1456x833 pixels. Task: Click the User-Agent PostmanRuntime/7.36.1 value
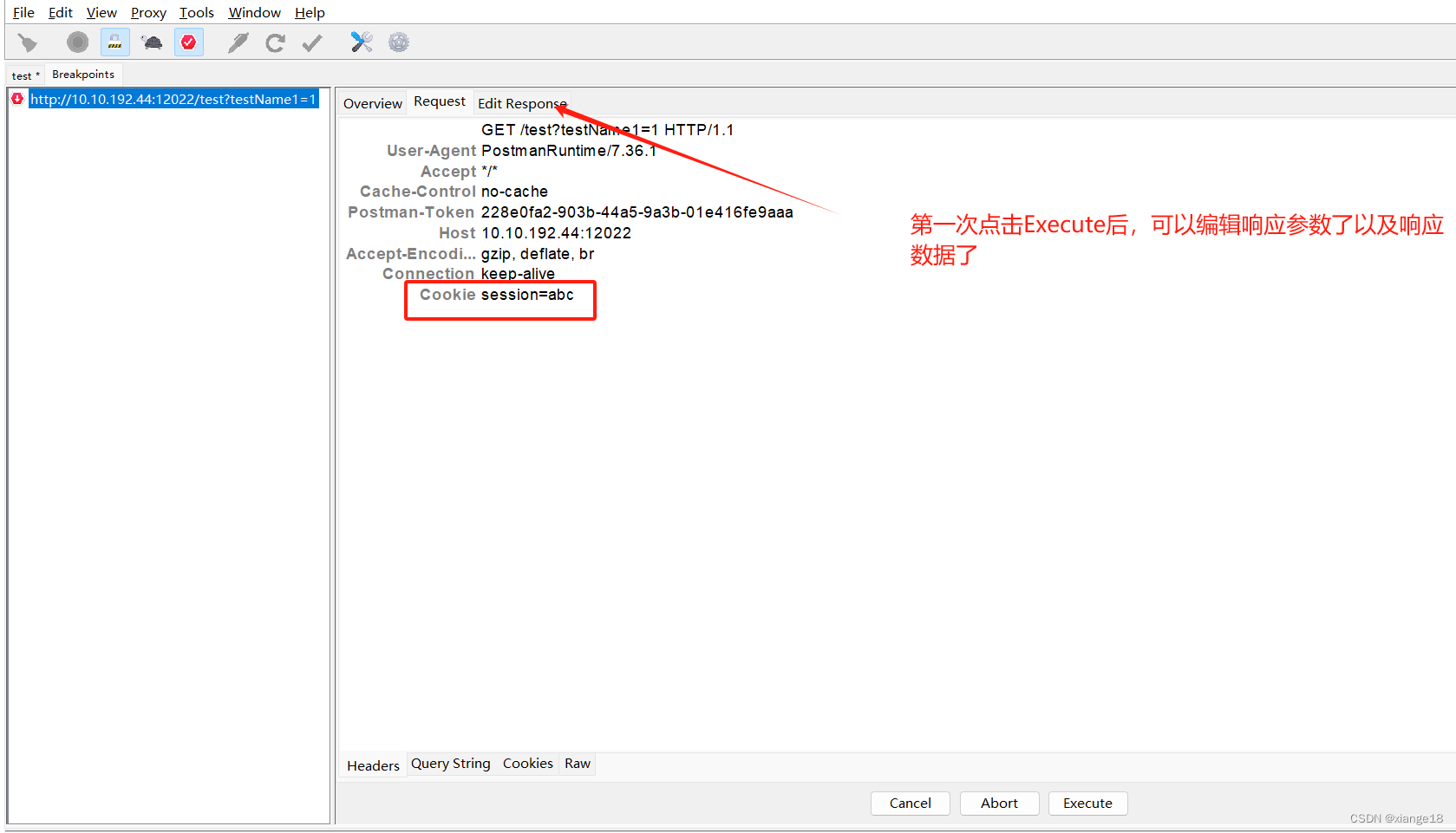(569, 151)
